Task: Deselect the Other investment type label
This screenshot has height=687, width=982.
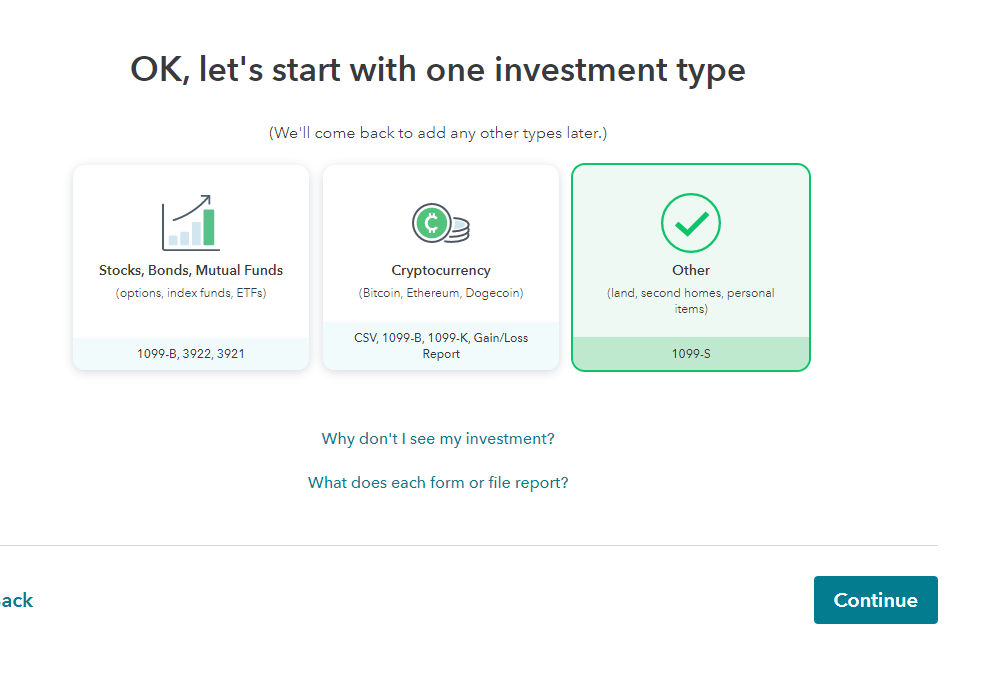Action: [x=691, y=270]
